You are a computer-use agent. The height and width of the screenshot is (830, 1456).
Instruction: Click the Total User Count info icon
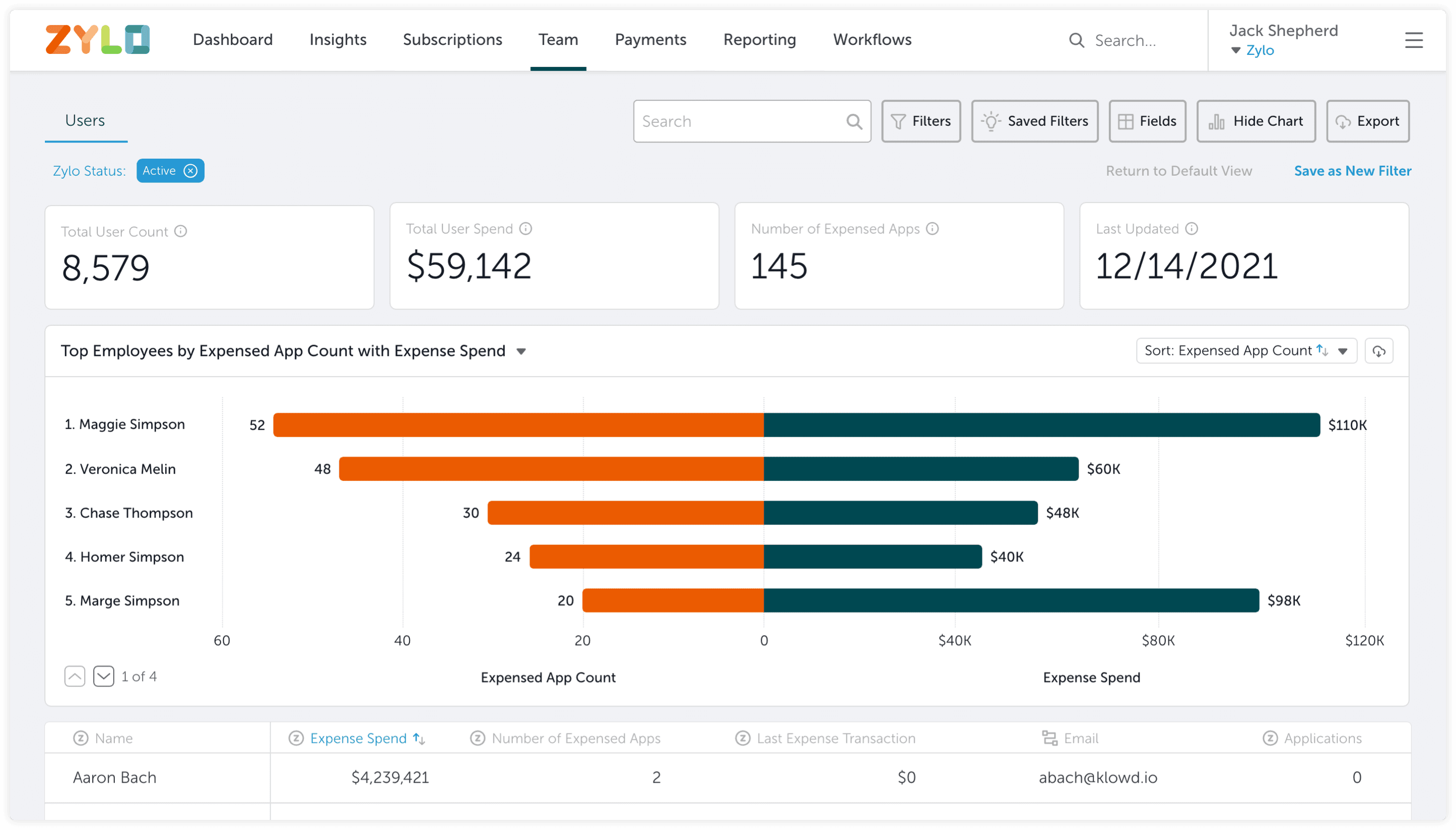pyautogui.click(x=181, y=231)
